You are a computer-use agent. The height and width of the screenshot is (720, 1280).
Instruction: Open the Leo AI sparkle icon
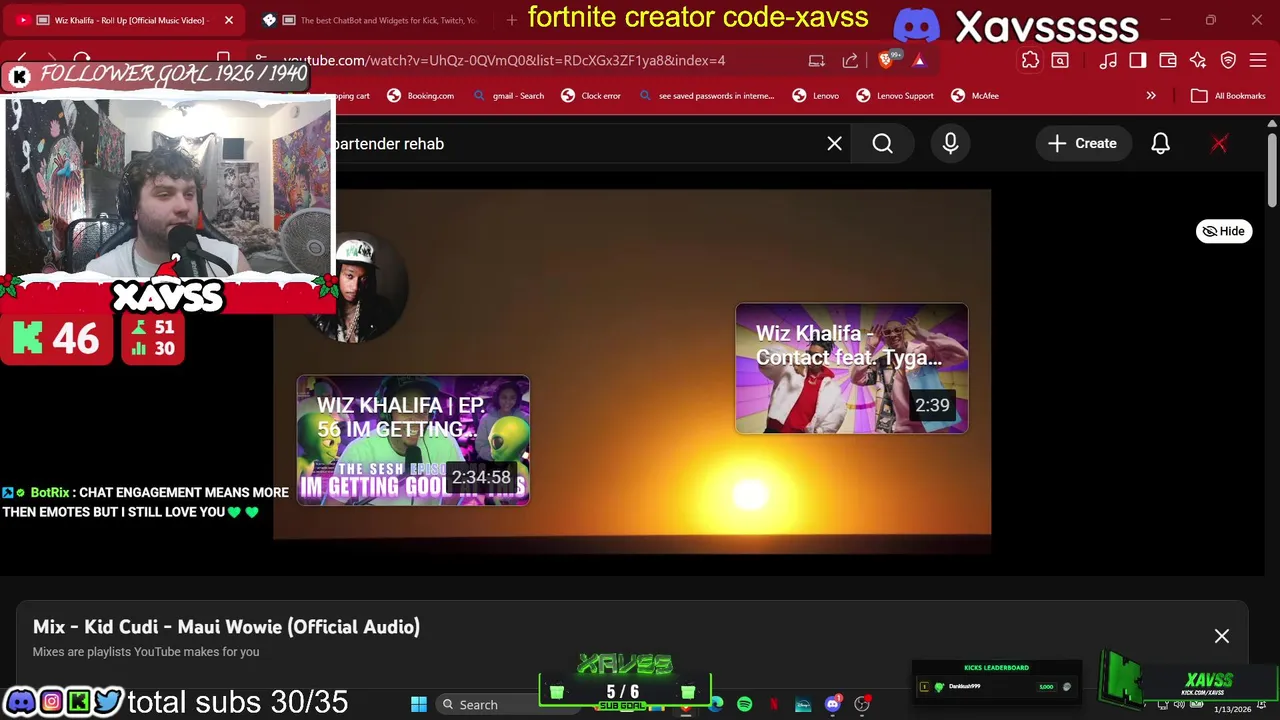(x=1198, y=60)
